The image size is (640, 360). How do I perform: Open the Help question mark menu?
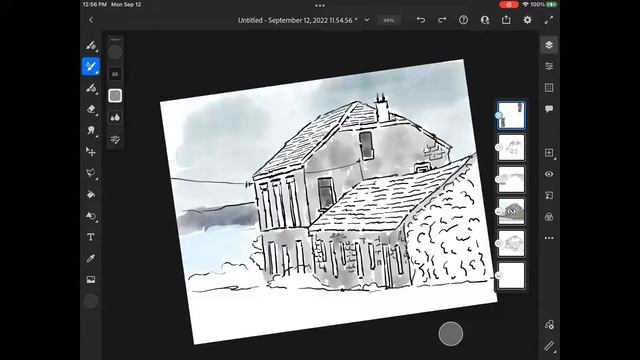click(463, 20)
